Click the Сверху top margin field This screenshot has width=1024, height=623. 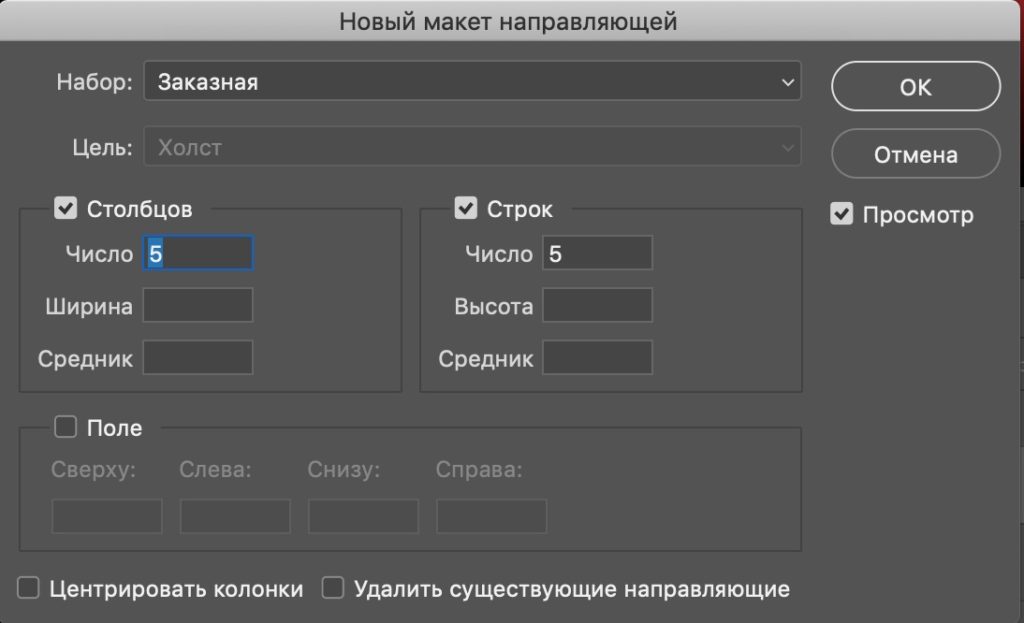(x=107, y=517)
